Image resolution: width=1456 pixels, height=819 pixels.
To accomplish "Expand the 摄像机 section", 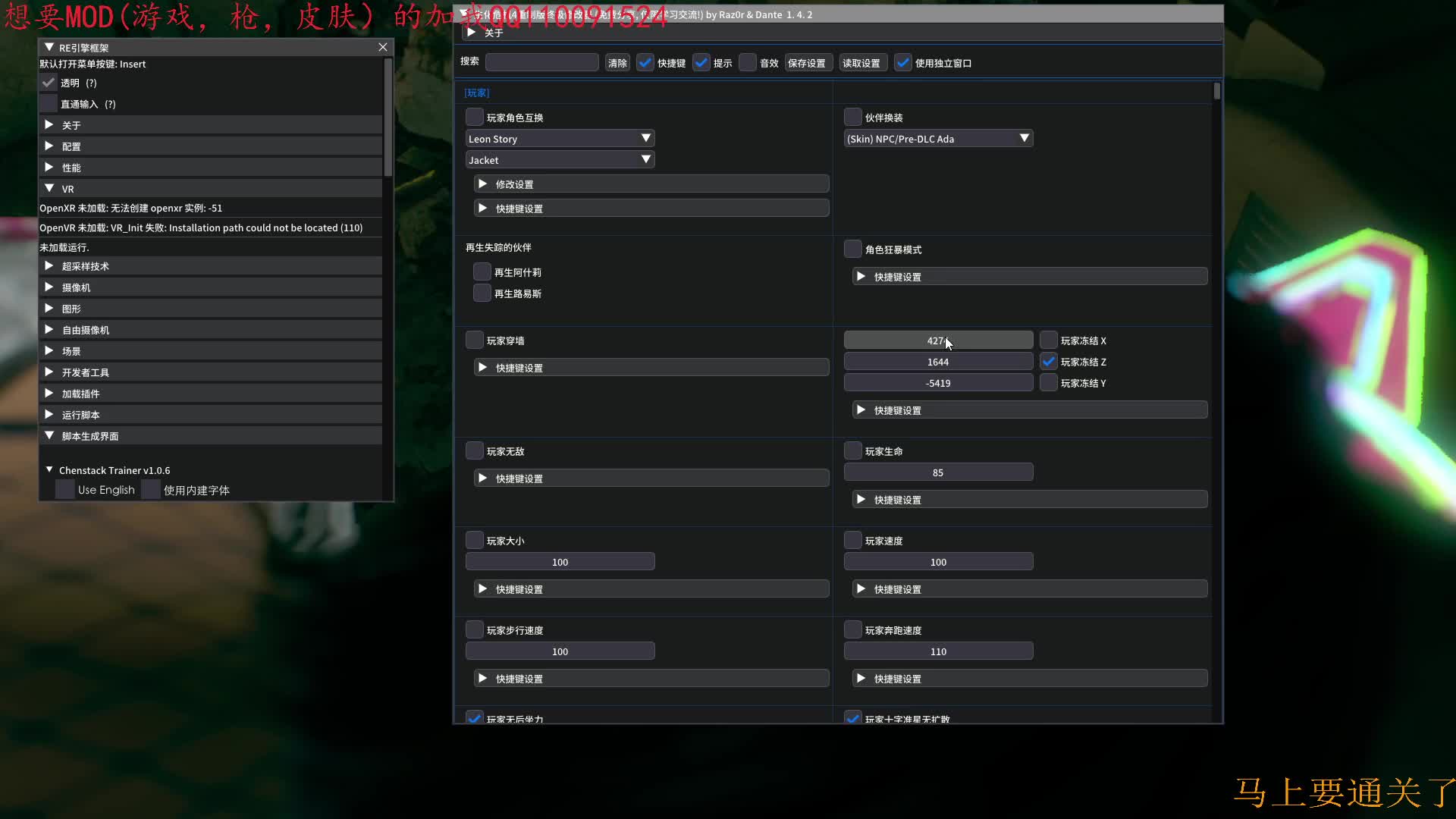I will click(x=49, y=287).
